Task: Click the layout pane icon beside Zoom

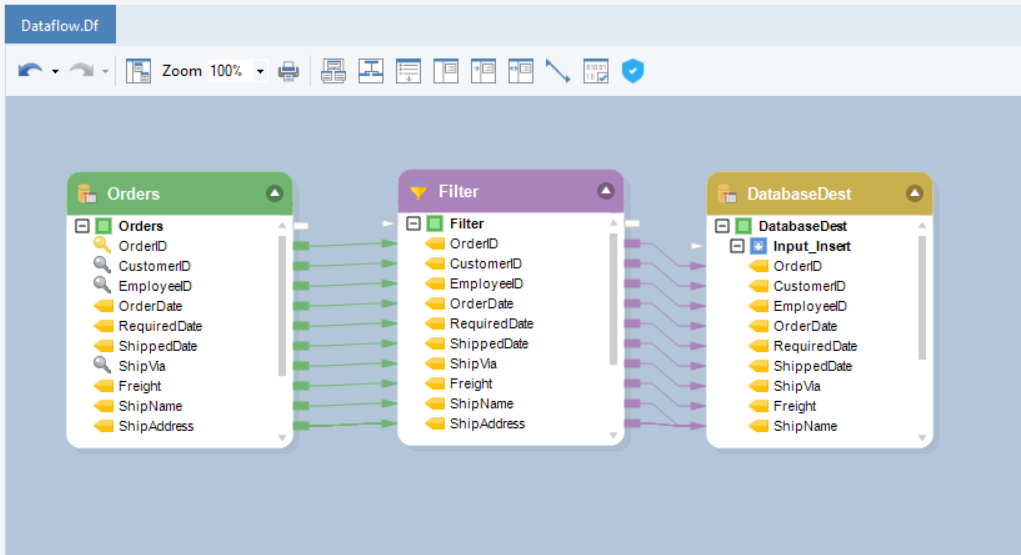Action: coord(138,71)
